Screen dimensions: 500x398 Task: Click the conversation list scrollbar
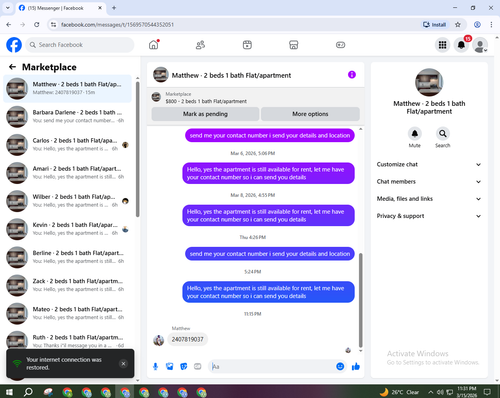(138, 148)
